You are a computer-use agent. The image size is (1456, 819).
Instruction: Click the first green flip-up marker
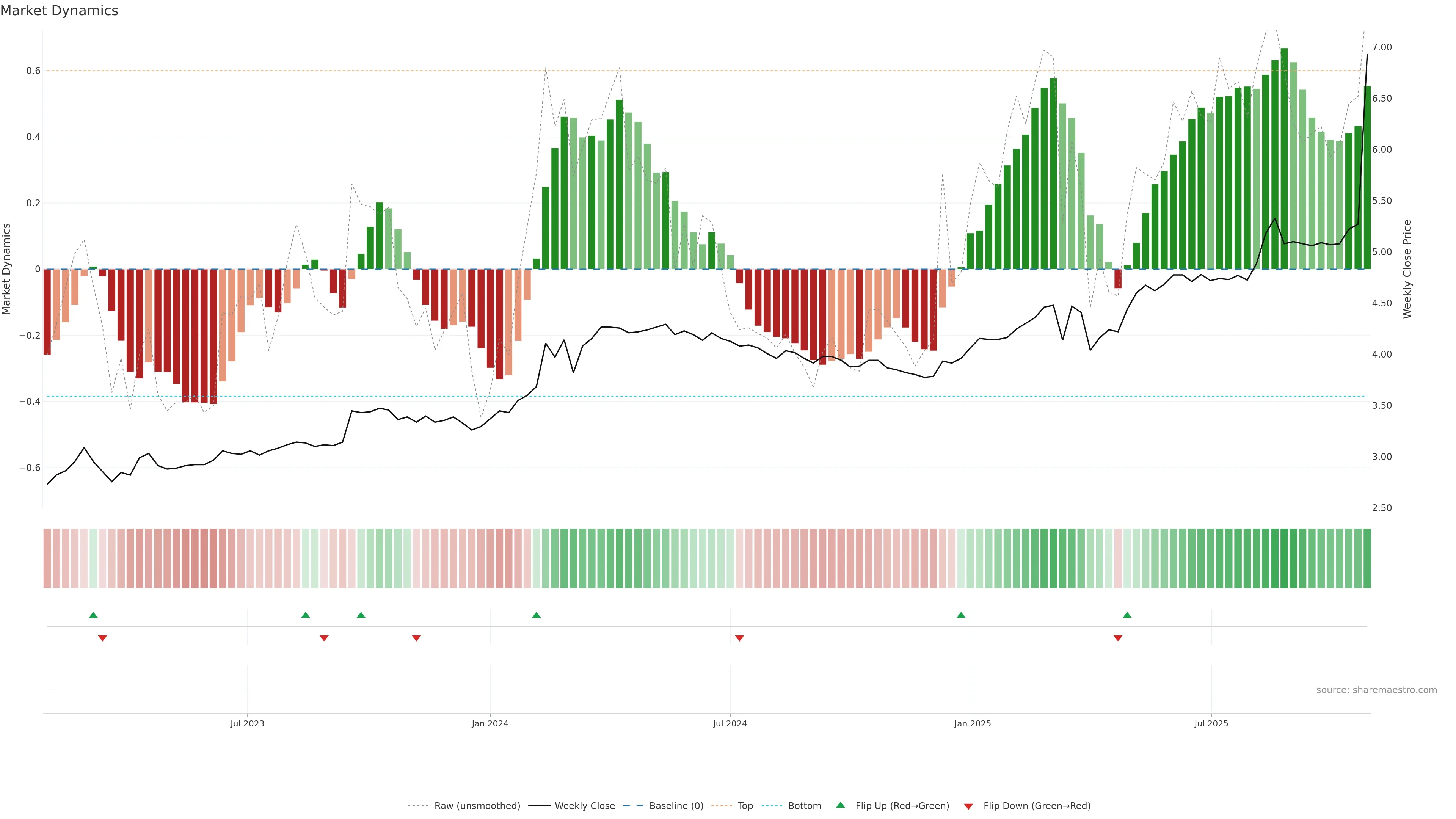(x=93, y=615)
